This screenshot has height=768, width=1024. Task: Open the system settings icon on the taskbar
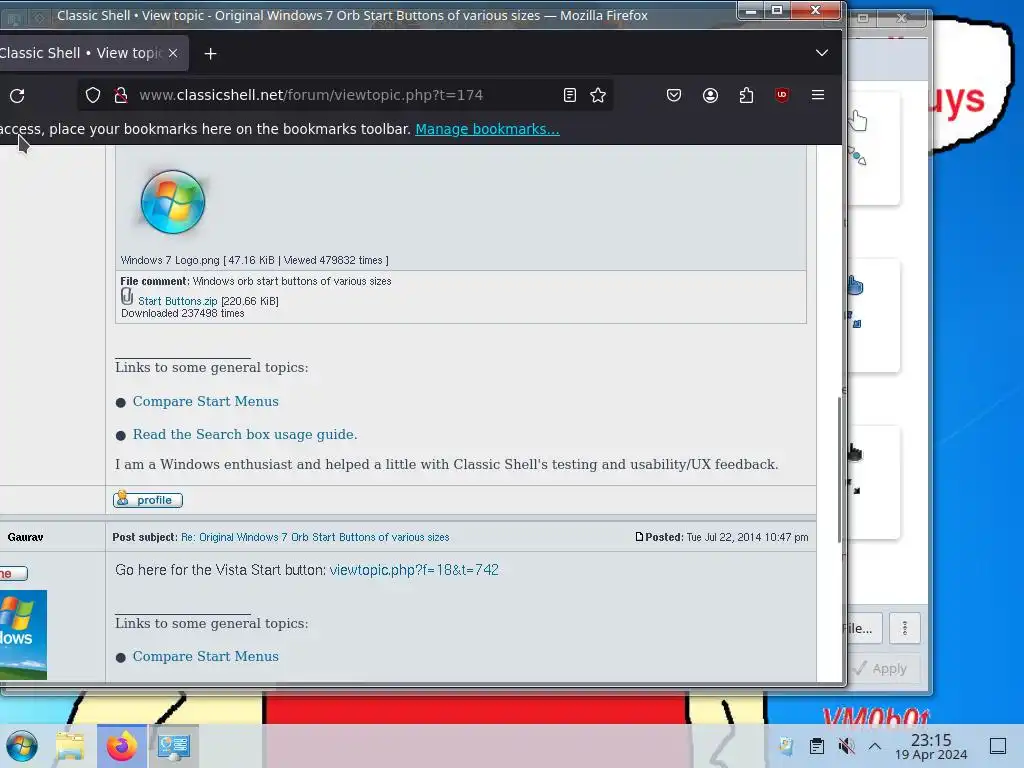click(173, 746)
